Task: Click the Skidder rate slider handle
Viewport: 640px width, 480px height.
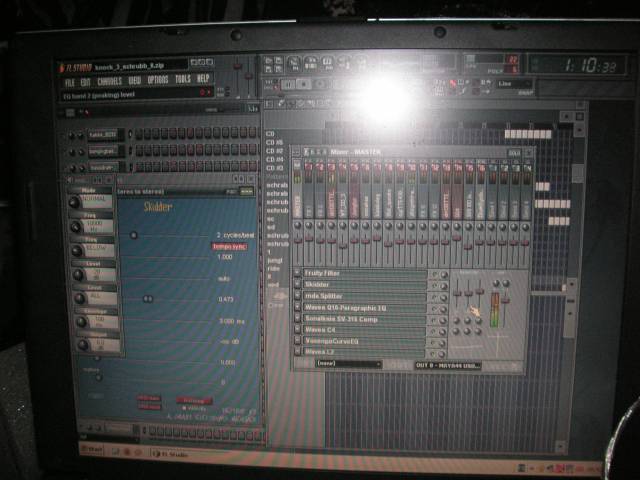Action: [133, 236]
